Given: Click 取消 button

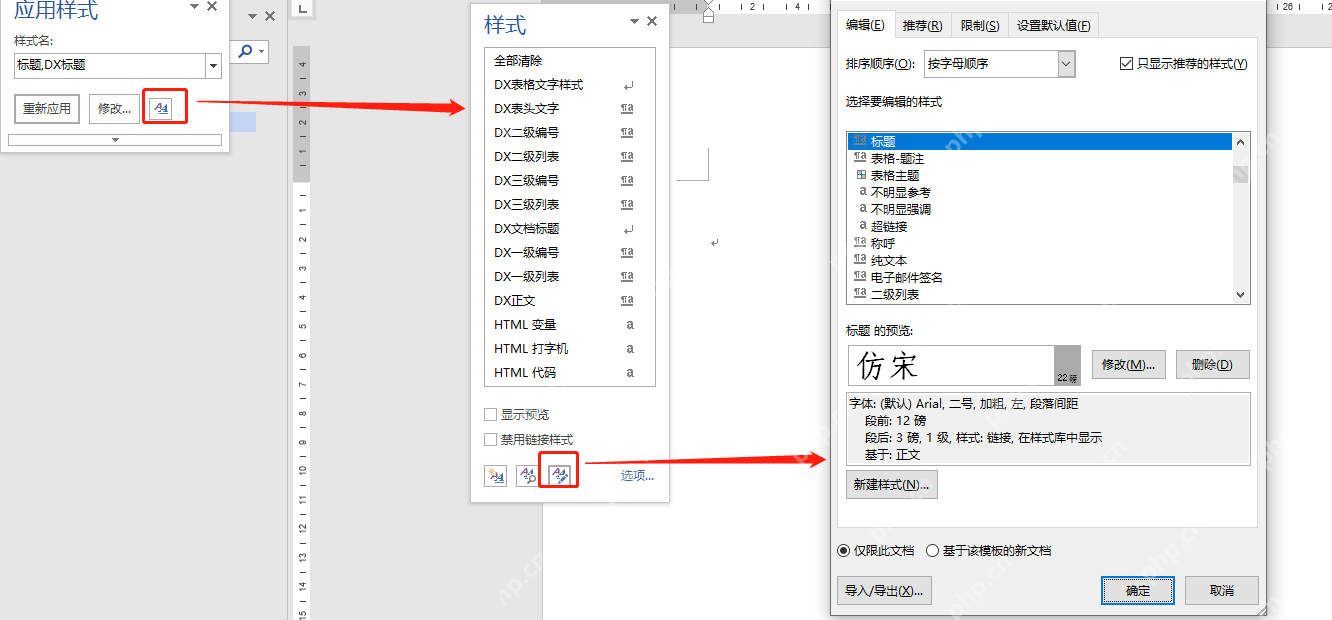Looking at the screenshot, I should coord(1222,590).
